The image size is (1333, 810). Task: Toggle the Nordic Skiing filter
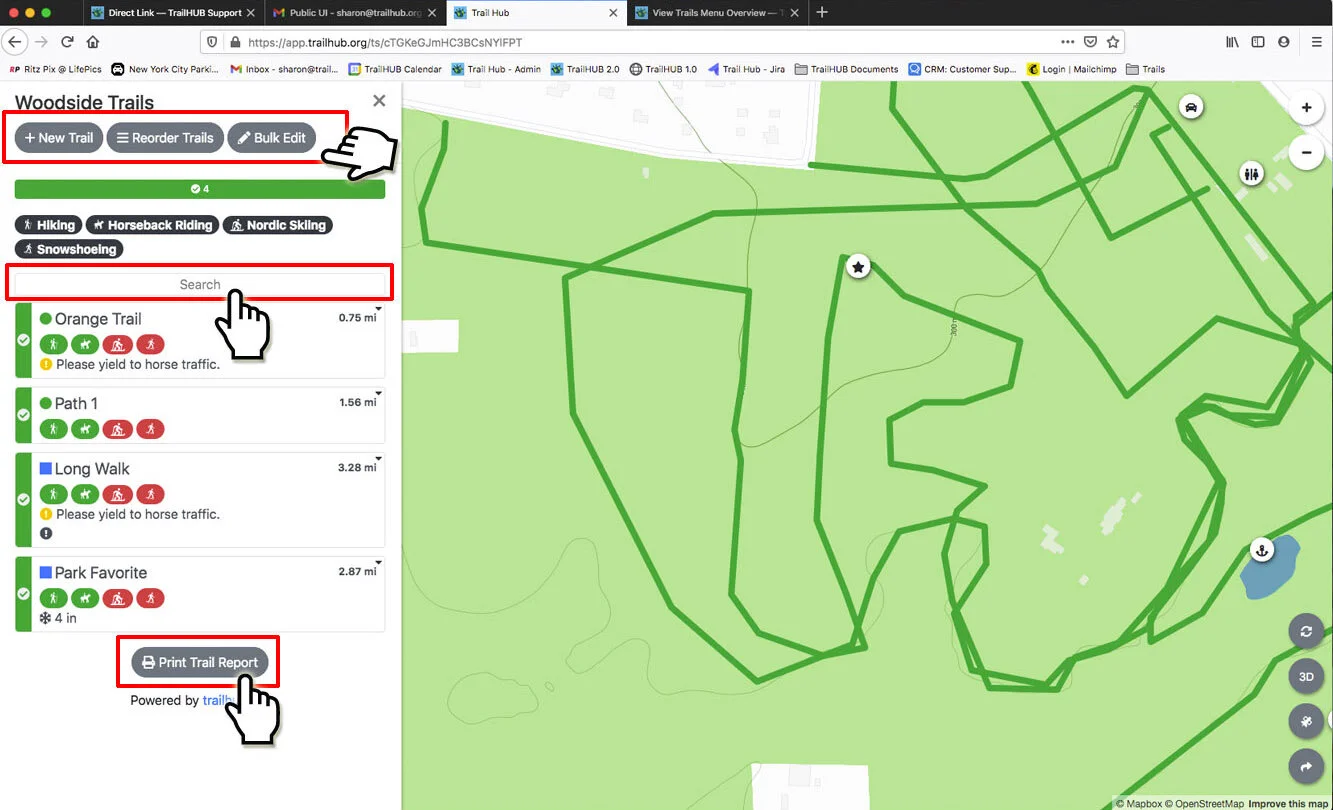(277, 225)
